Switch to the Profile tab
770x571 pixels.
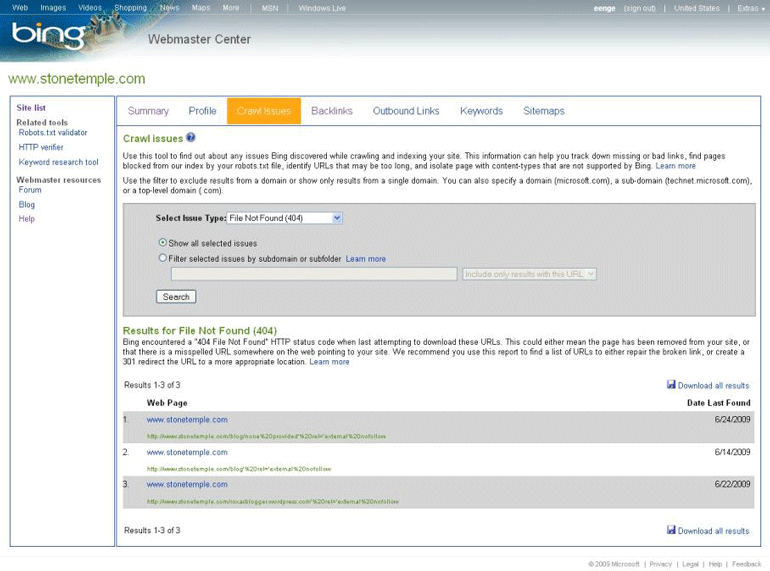coord(202,111)
